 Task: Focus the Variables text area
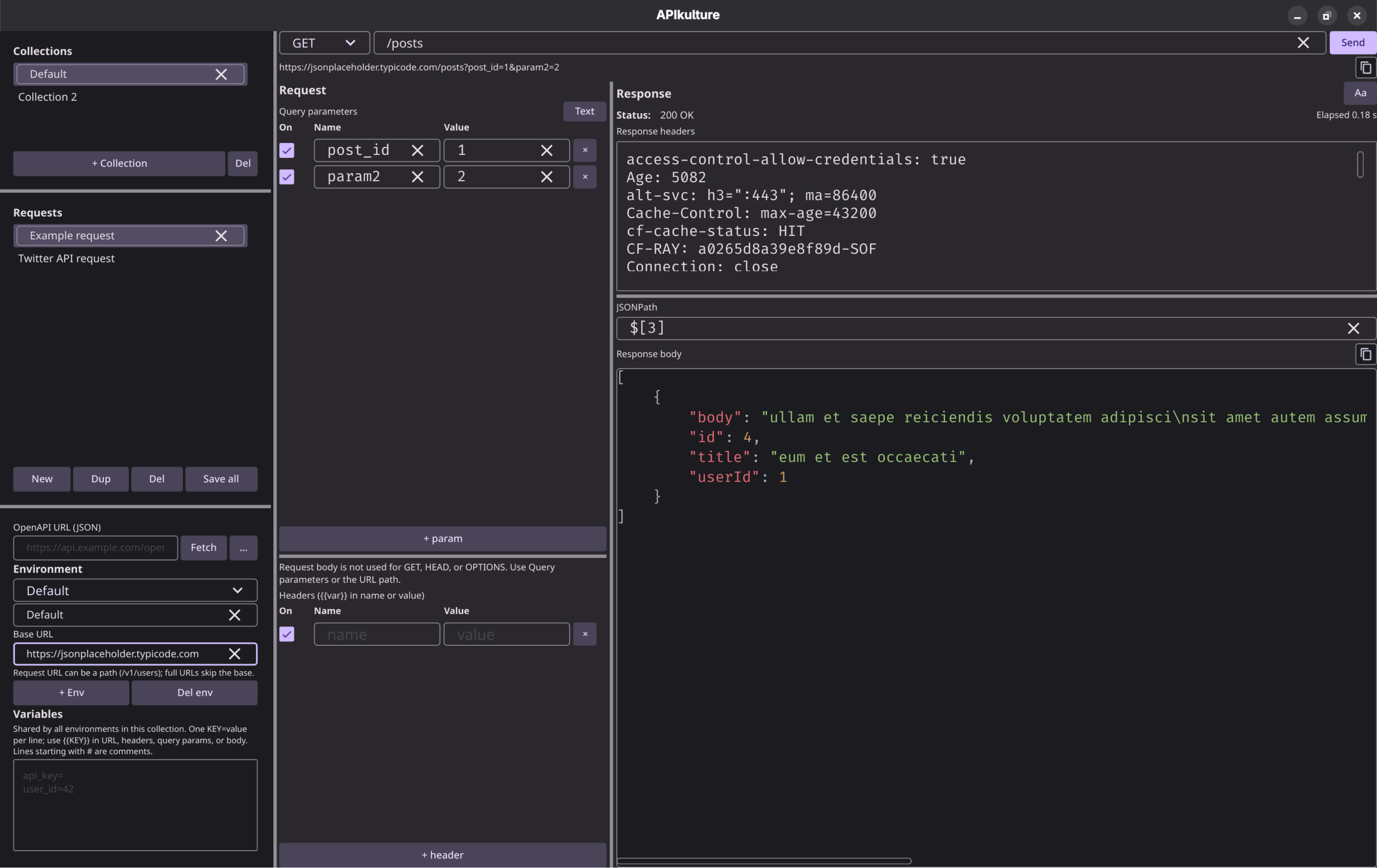(x=135, y=805)
